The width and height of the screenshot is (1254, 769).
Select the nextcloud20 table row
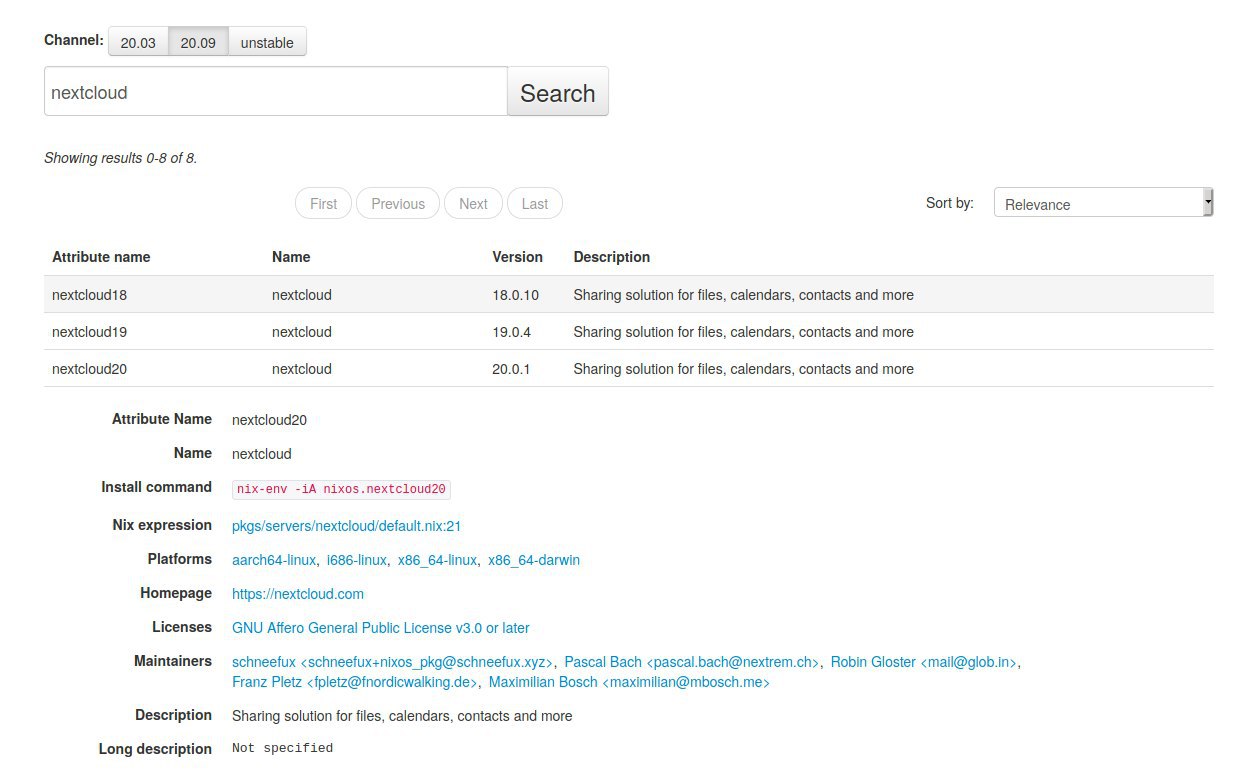point(629,369)
